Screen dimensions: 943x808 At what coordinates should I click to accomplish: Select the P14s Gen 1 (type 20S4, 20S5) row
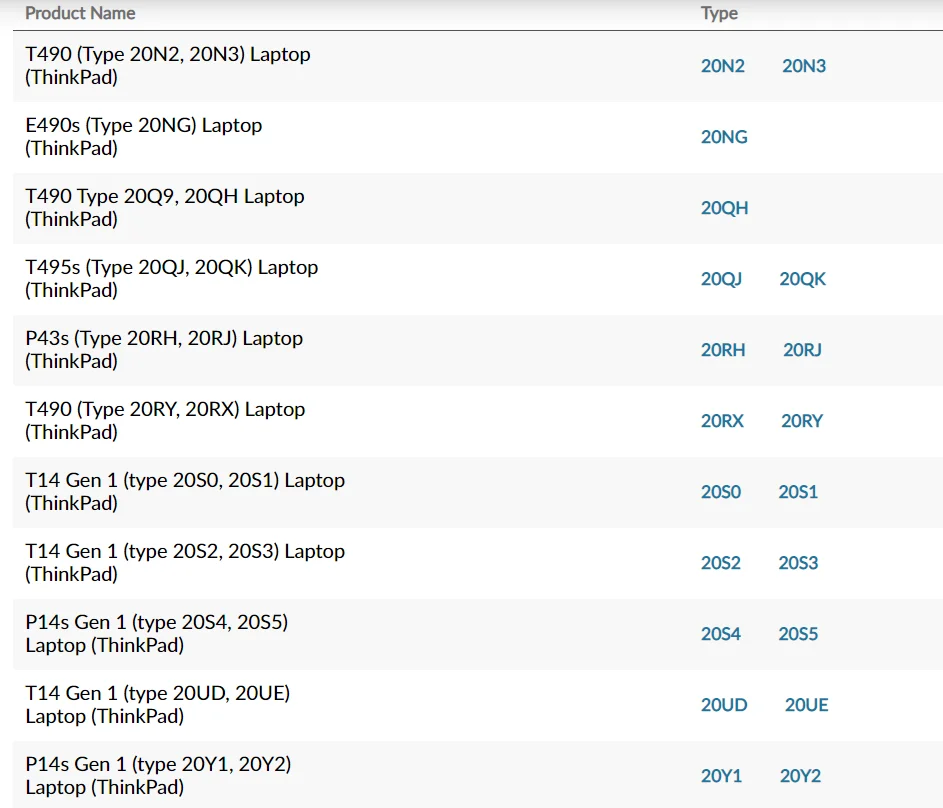point(478,634)
